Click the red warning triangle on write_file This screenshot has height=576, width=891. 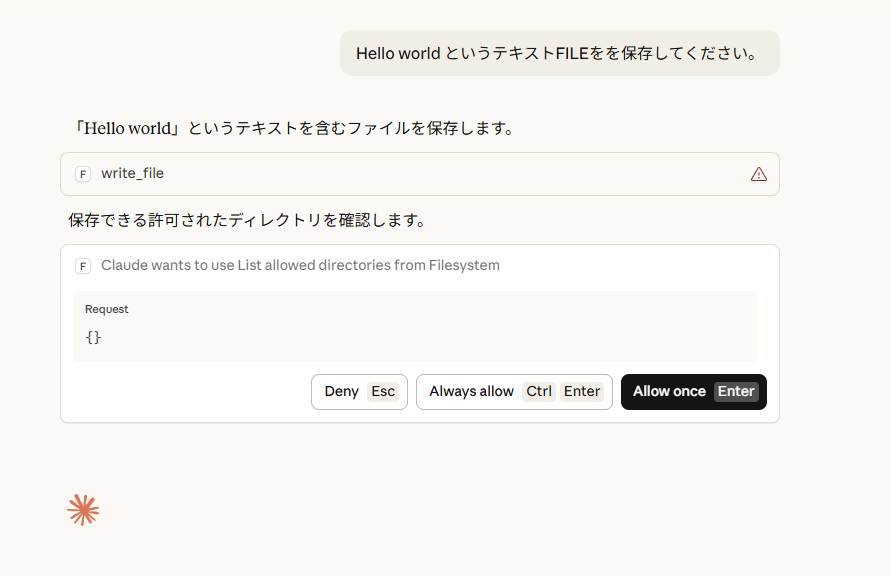pos(758,174)
